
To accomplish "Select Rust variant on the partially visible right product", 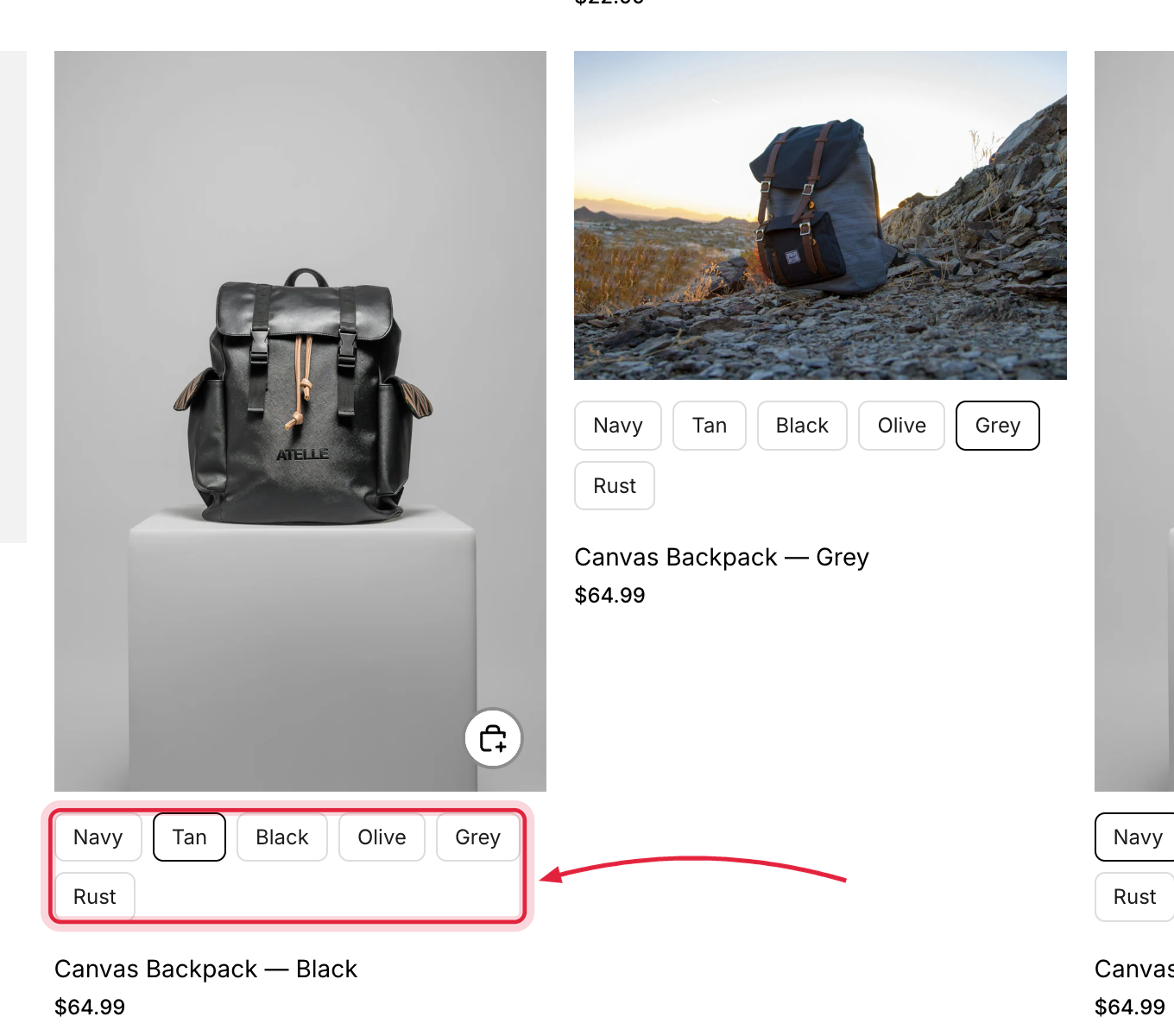I will 1134,897.
